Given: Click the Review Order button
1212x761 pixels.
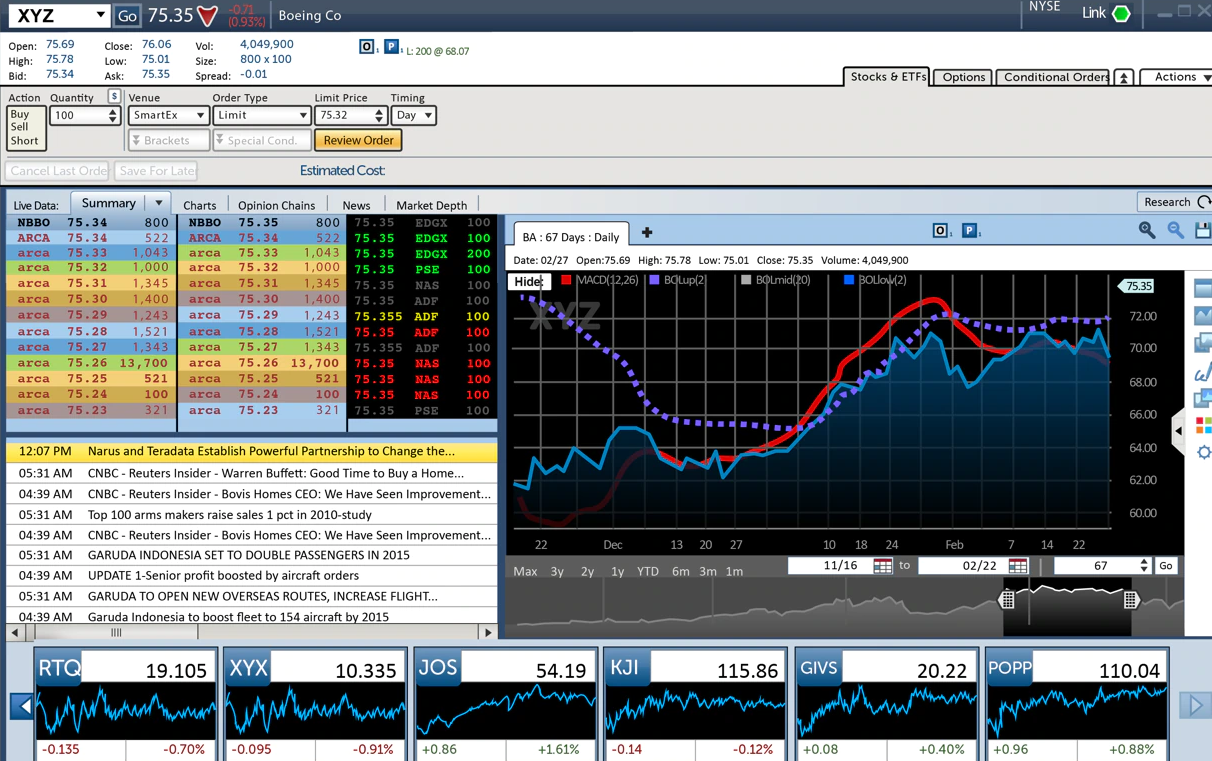Looking at the screenshot, I should (358, 141).
